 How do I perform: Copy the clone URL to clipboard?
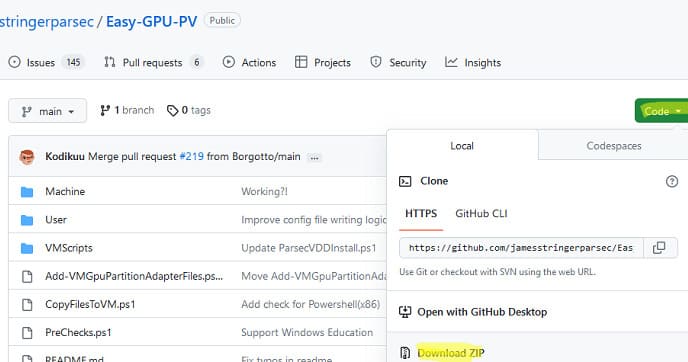[659, 248]
